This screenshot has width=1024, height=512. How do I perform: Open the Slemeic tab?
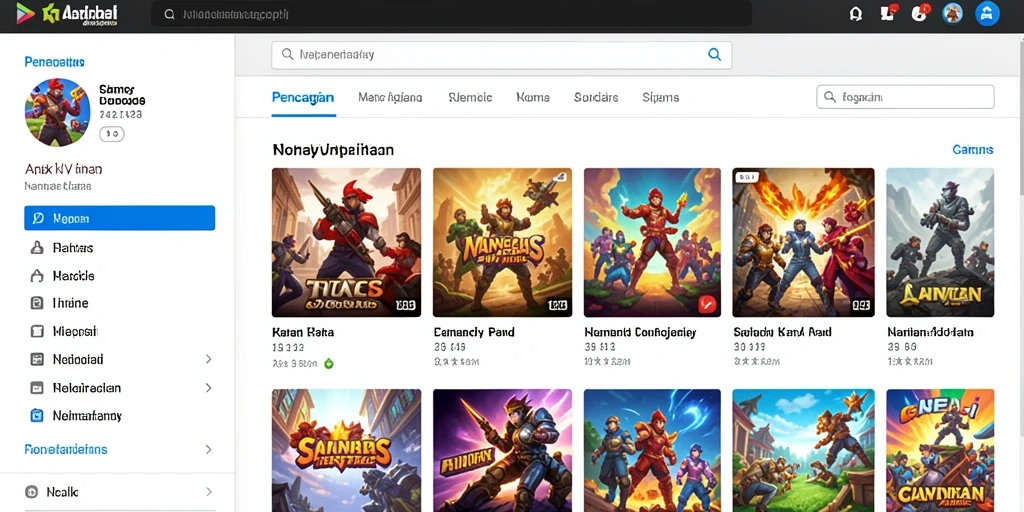[x=470, y=97]
